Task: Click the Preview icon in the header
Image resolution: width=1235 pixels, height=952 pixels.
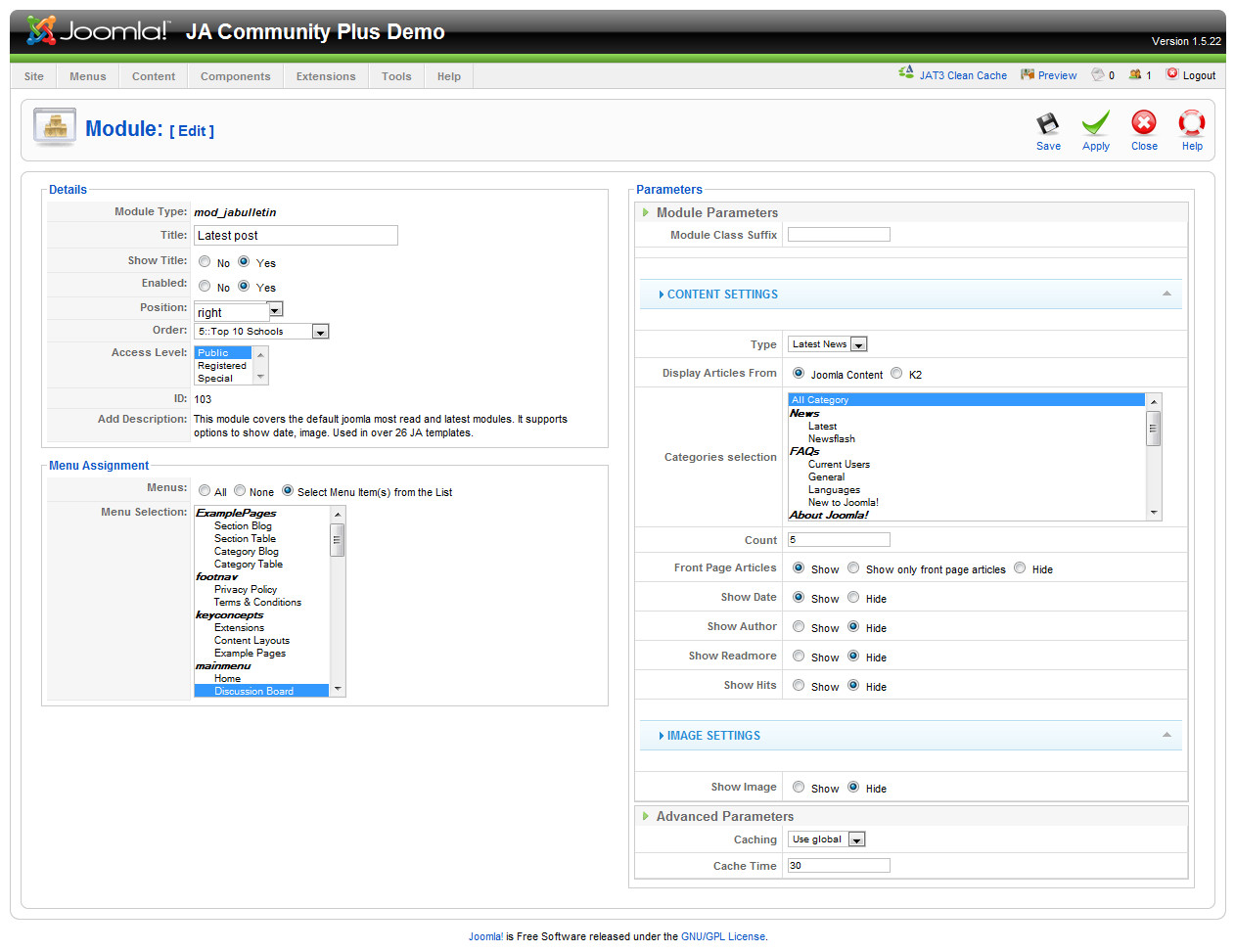Action: click(1027, 74)
